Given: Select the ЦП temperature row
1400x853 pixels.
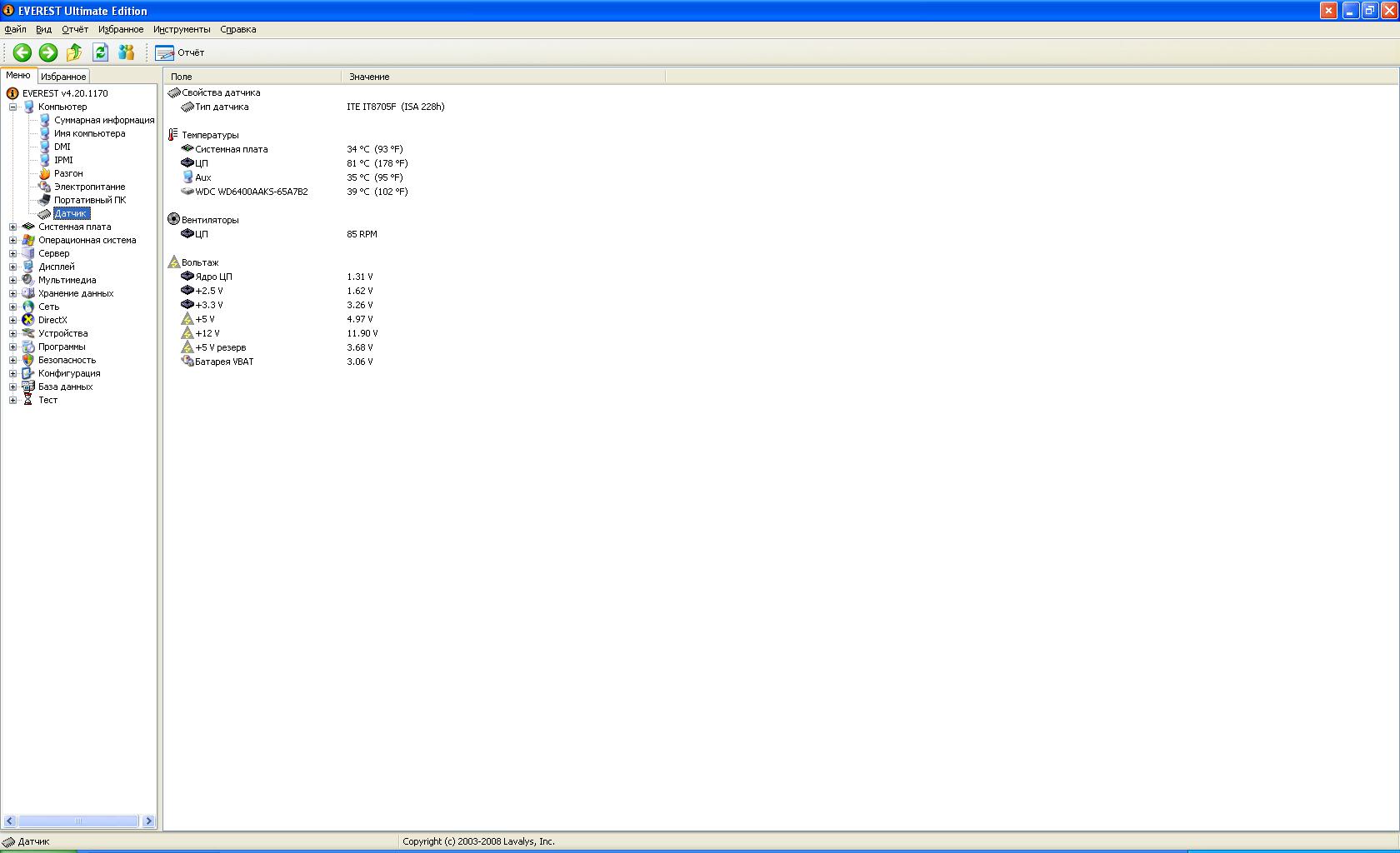Looking at the screenshot, I should pyautogui.click(x=202, y=163).
